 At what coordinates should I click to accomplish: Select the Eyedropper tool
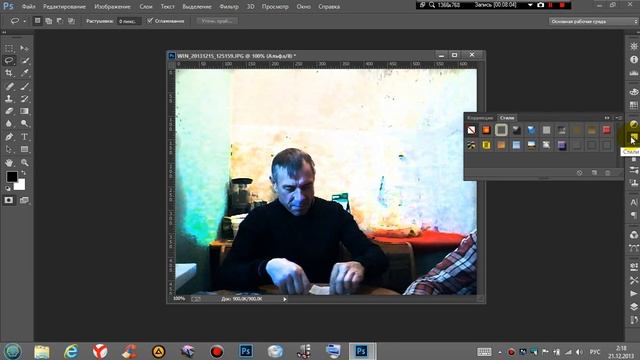(24, 73)
